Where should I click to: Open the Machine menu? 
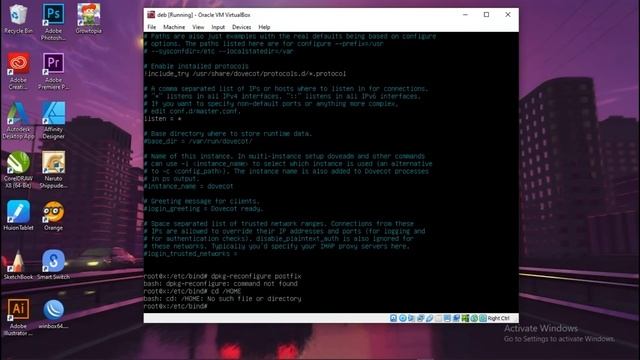point(174,27)
